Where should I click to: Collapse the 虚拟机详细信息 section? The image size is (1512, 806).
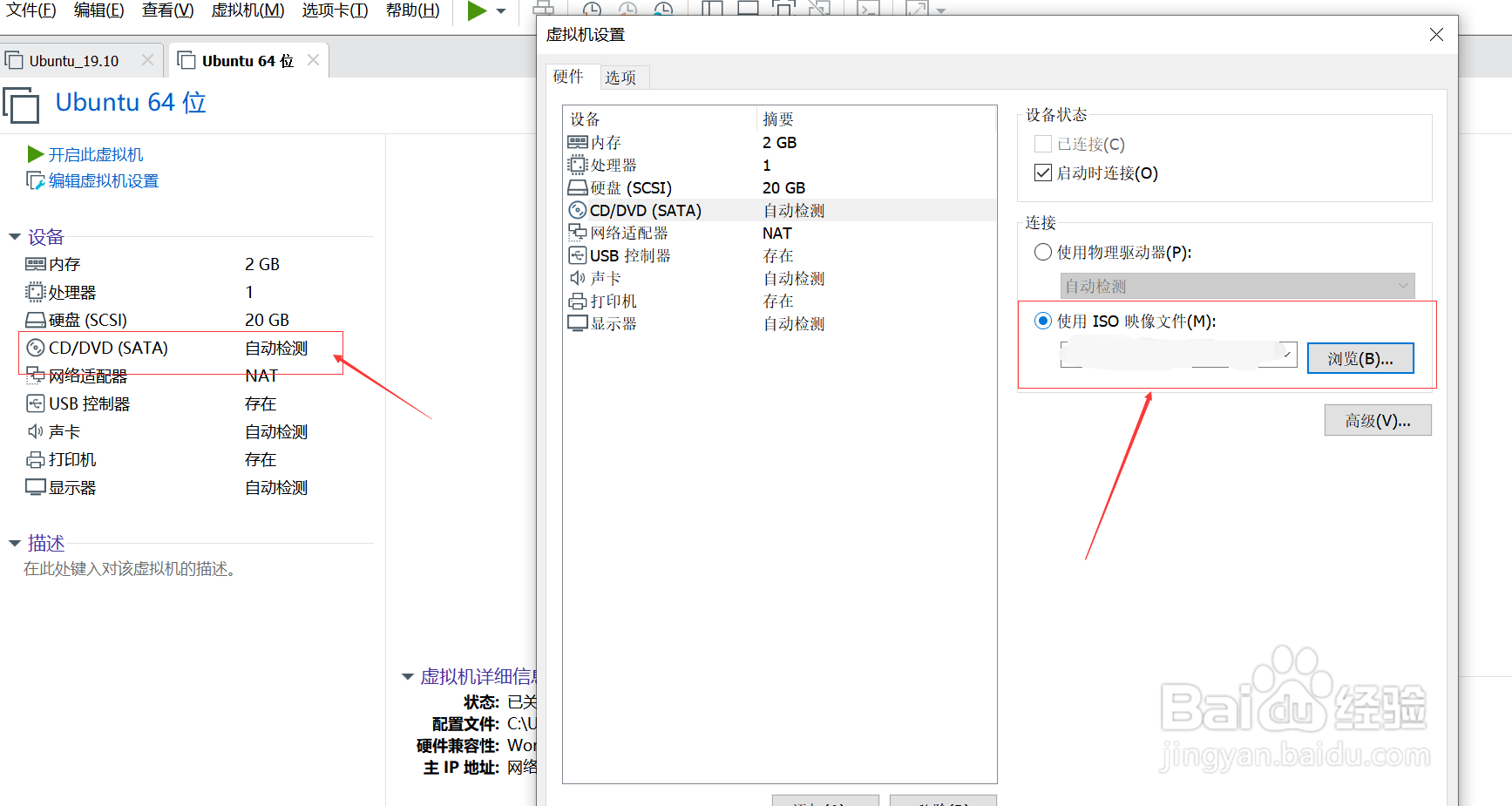407,677
